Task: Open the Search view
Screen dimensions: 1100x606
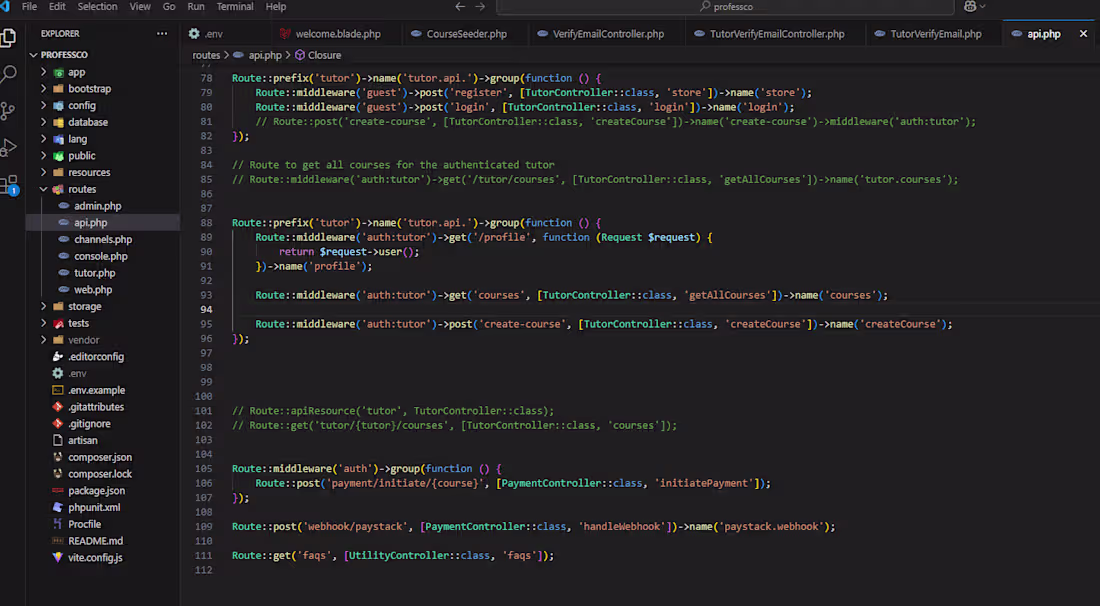Action: coord(12,73)
